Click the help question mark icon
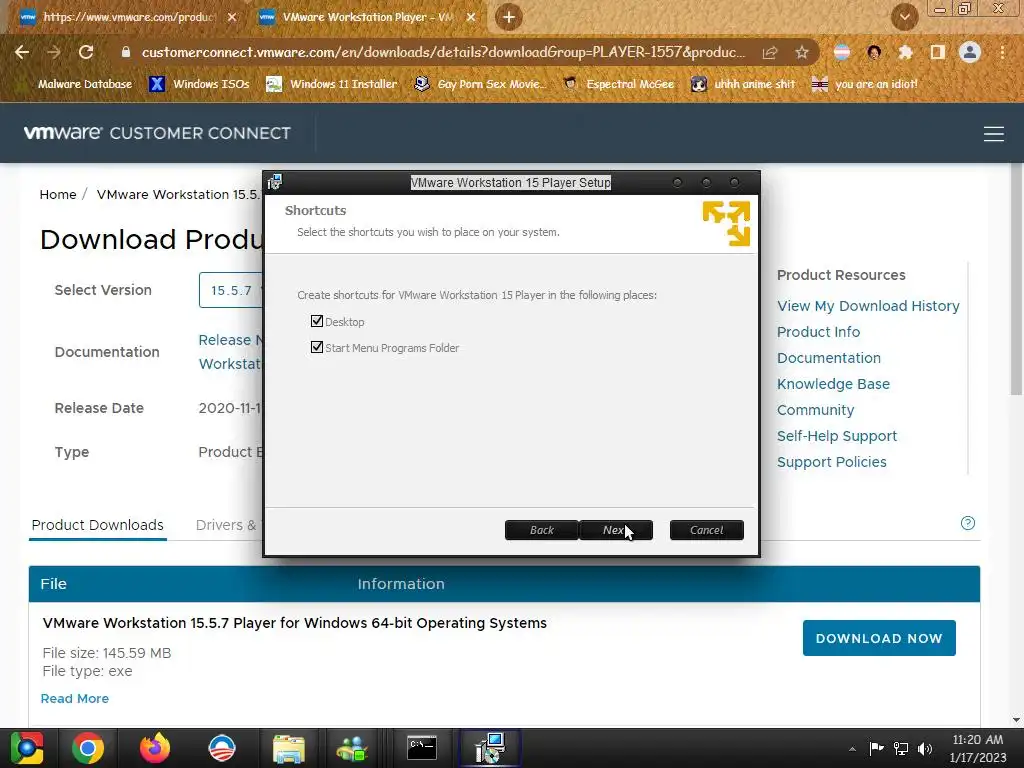The width and height of the screenshot is (1024, 768). (968, 523)
